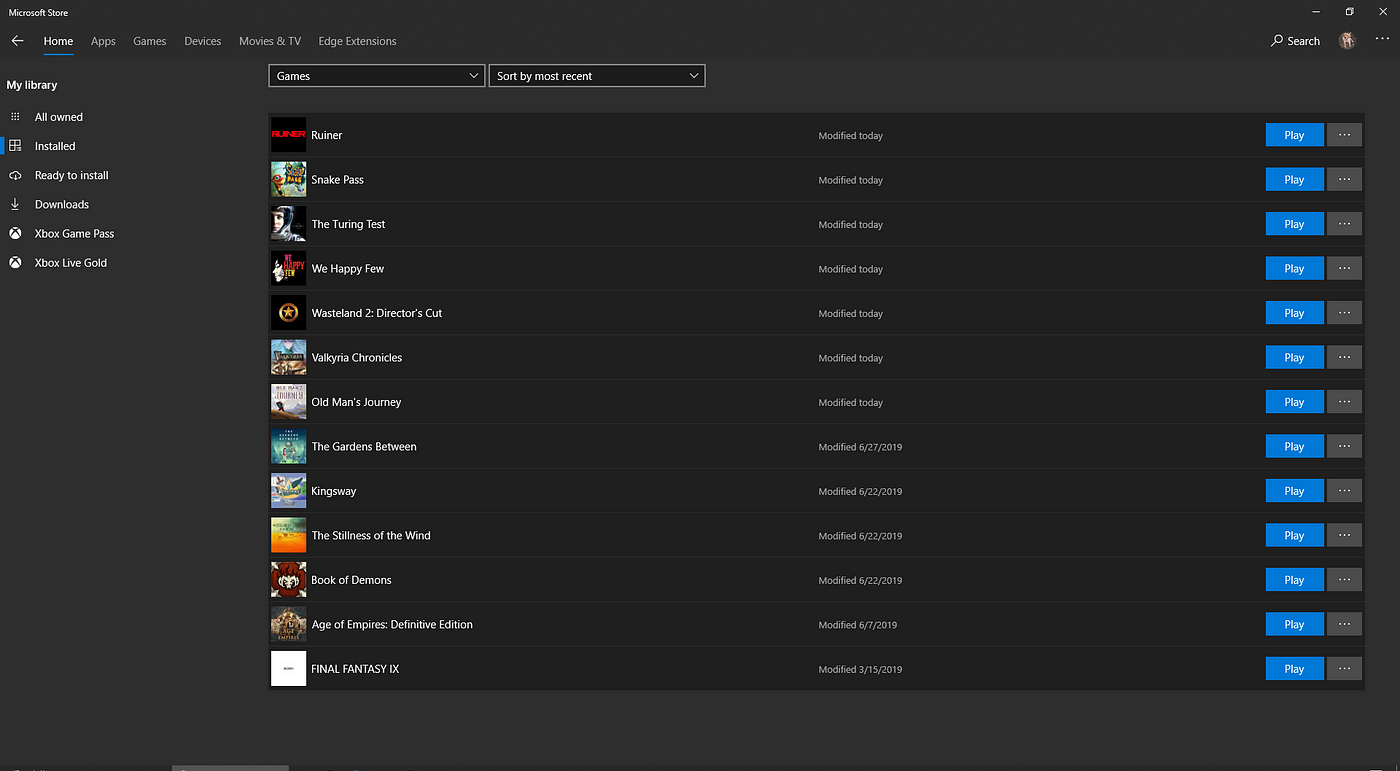This screenshot has height=771, width=1400.
Task: Play The Turing Test
Action: point(1294,224)
